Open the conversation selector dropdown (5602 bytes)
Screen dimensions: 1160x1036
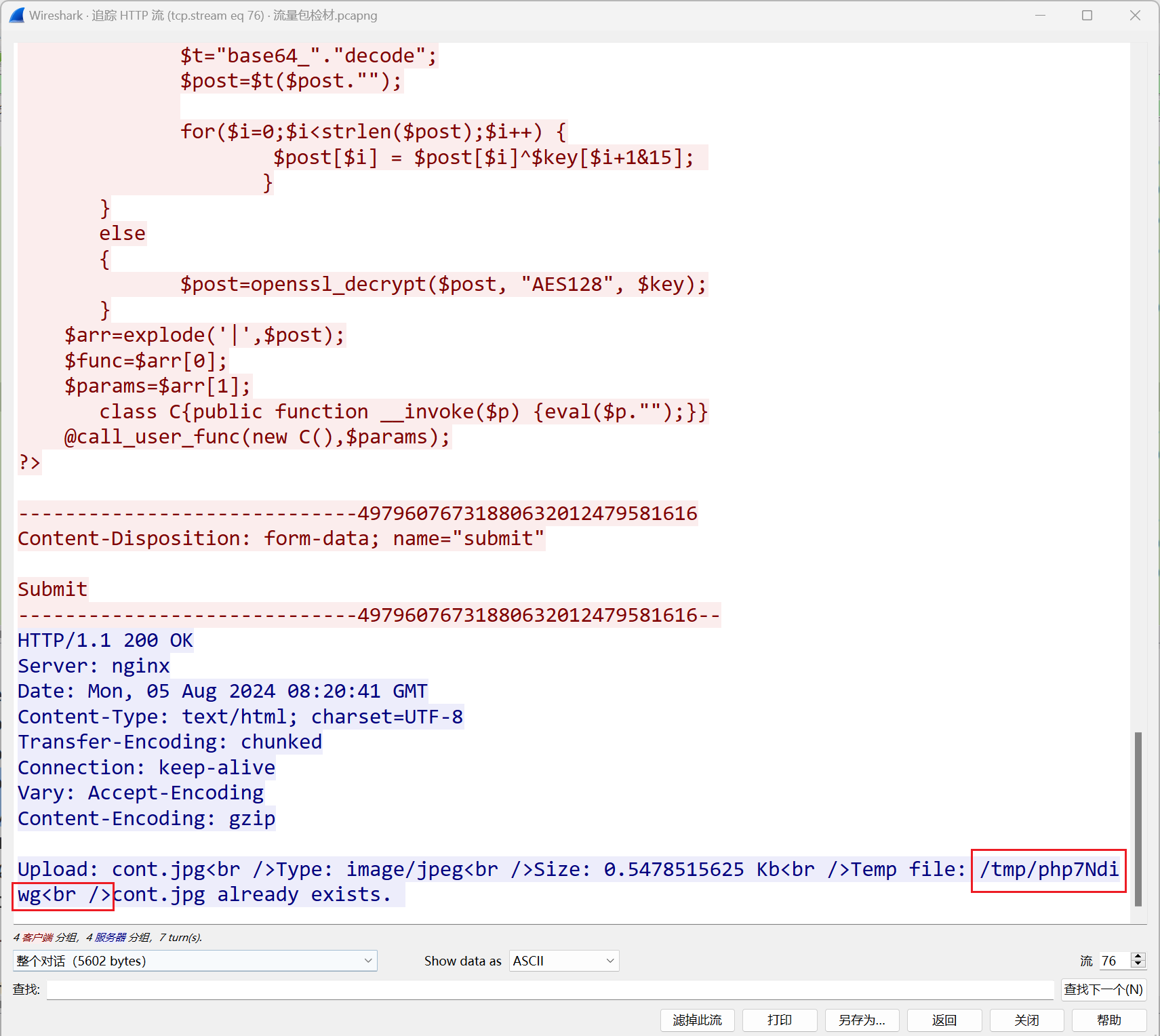click(x=195, y=961)
